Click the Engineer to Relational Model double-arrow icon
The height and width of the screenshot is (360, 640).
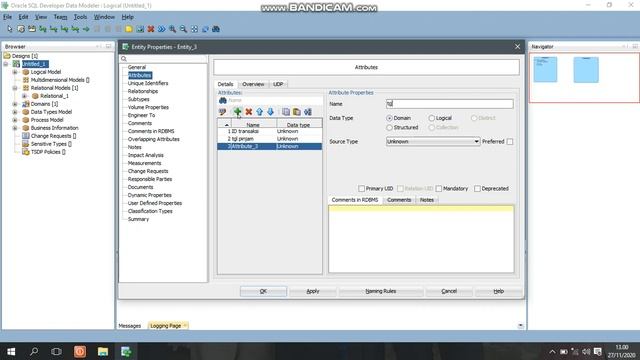162,29
